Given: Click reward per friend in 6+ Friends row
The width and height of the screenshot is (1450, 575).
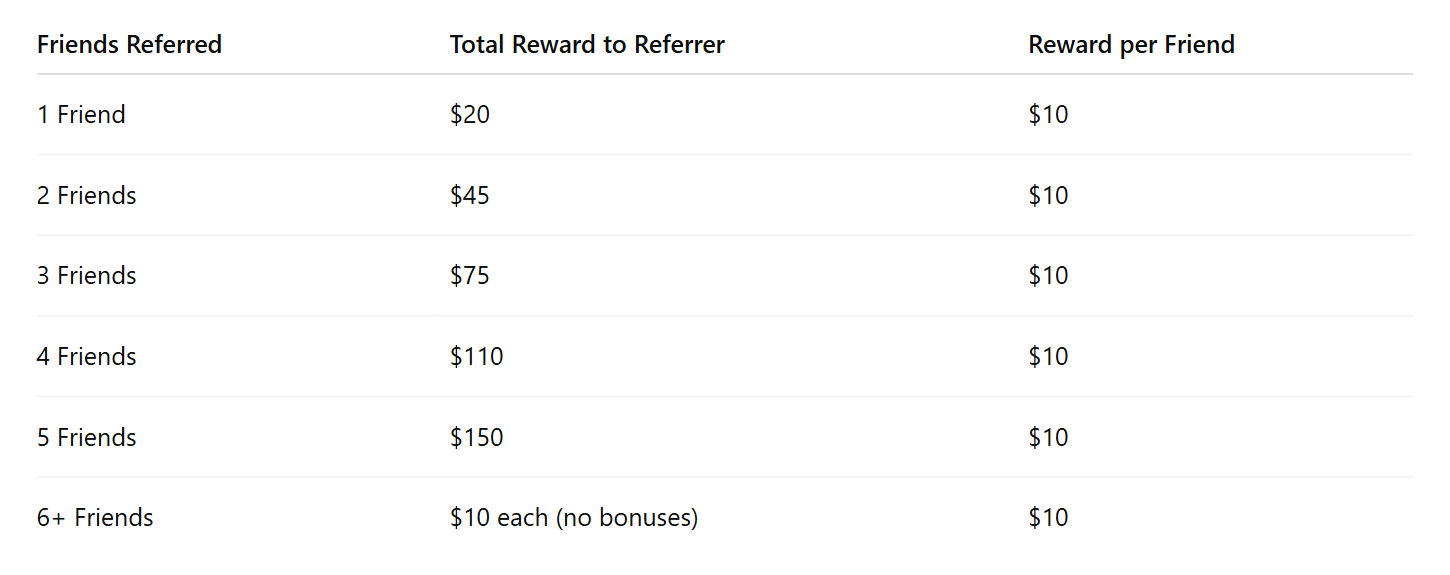Looking at the screenshot, I should pos(1048,518).
